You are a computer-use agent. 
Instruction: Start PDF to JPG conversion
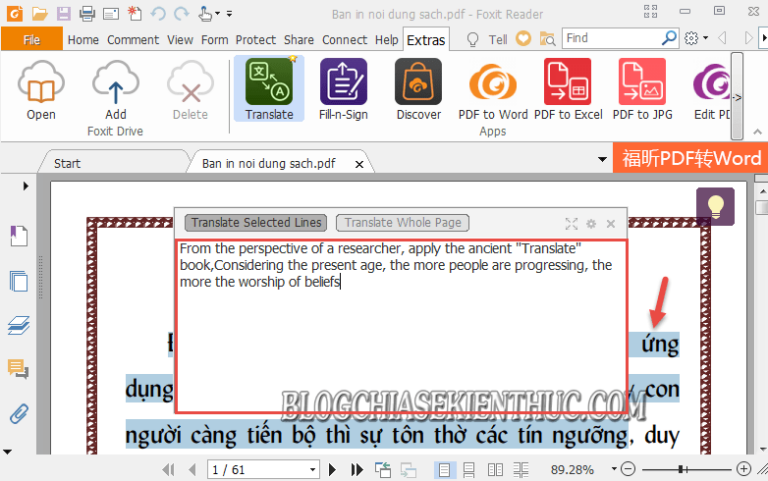click(642, 89)
